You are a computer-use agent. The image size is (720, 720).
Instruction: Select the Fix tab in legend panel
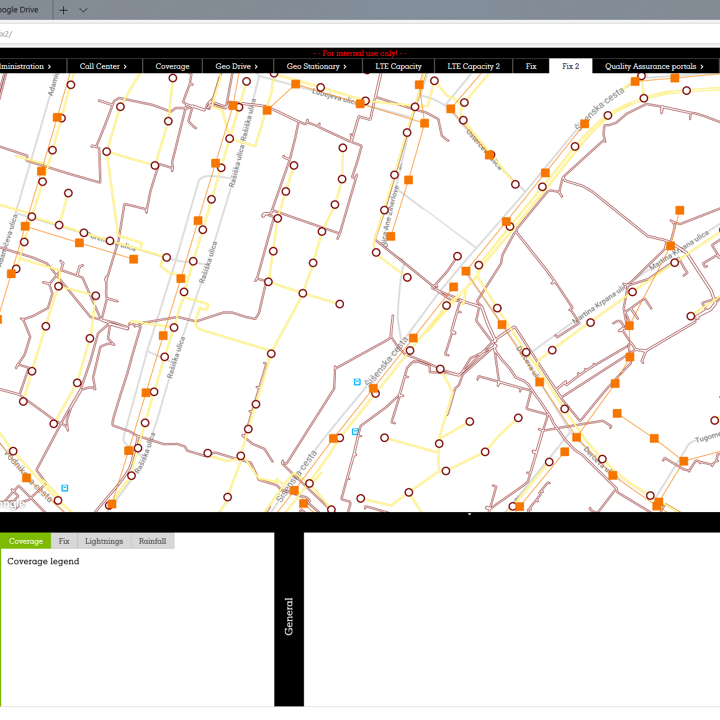pyautogui.click(x=64, y=541)
